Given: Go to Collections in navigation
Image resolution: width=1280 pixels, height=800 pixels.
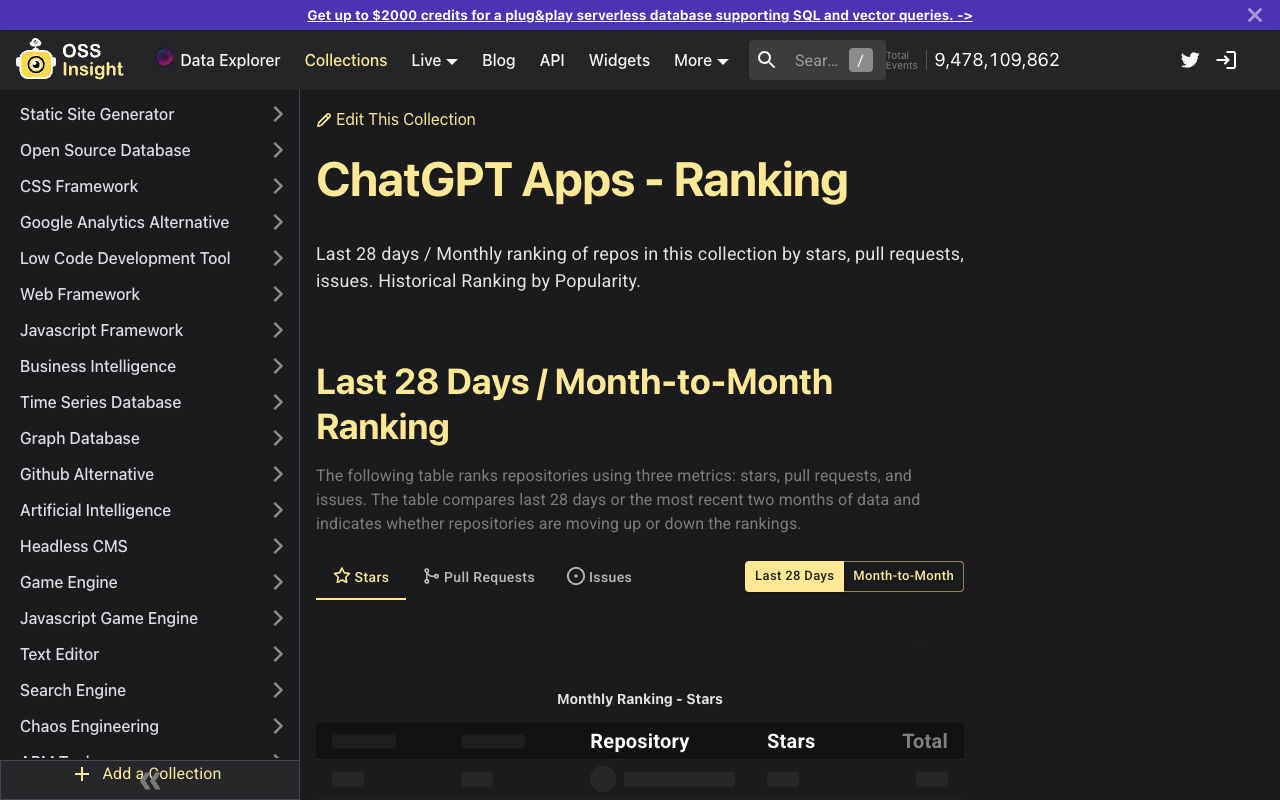Looking at the screenshot, I should (x=346, y=60).
